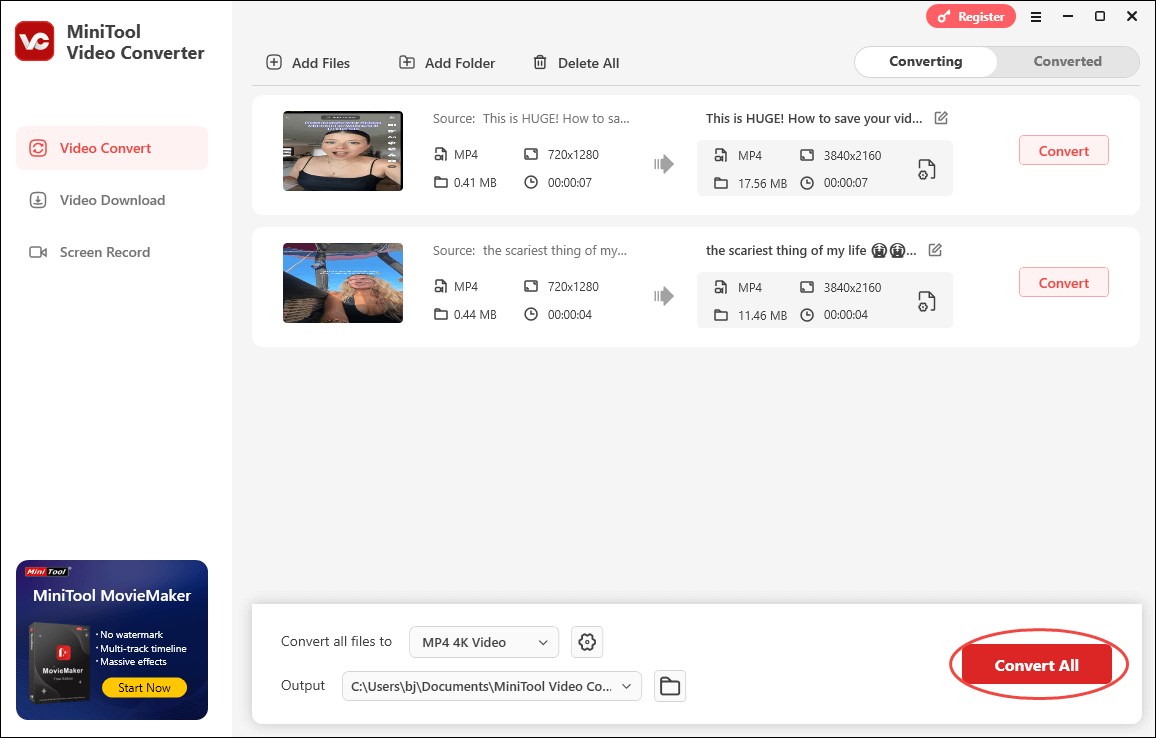This screenshot has height=738, width=1156.
Task: Click the conversion arrow of the first video
Action: pos(664,164)
